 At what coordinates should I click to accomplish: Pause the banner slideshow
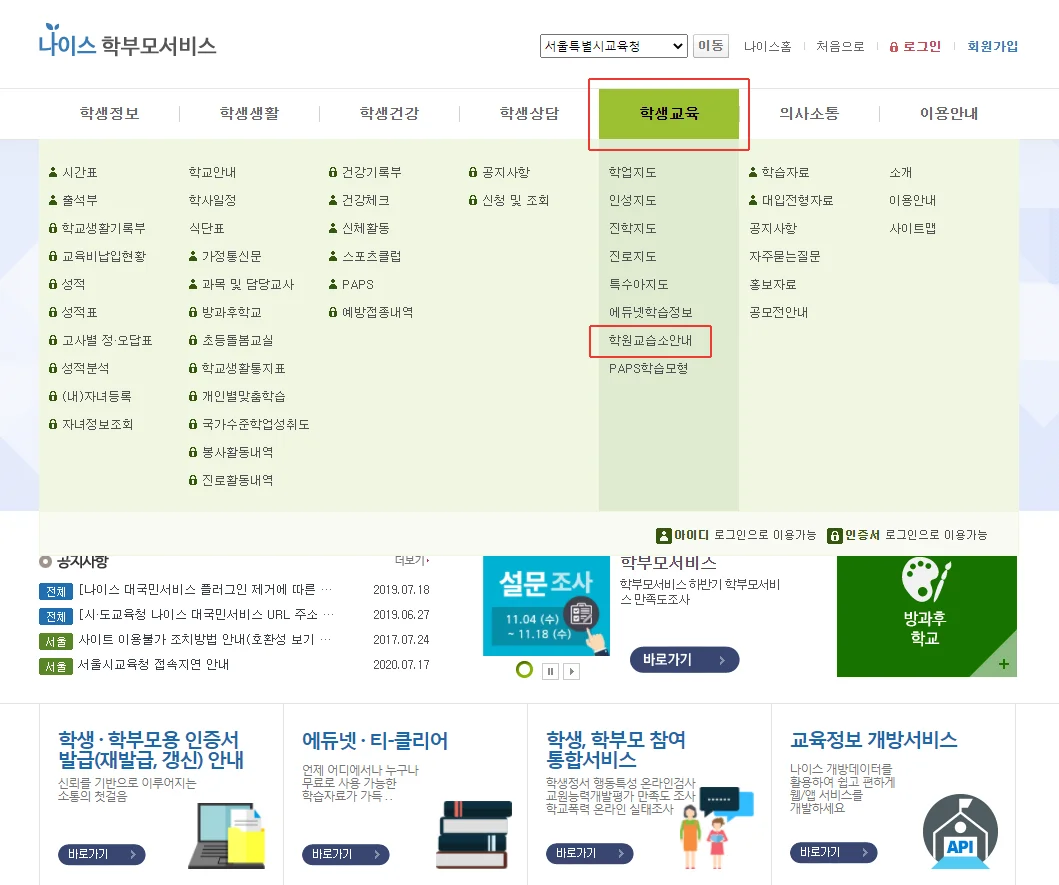(550, 671)
